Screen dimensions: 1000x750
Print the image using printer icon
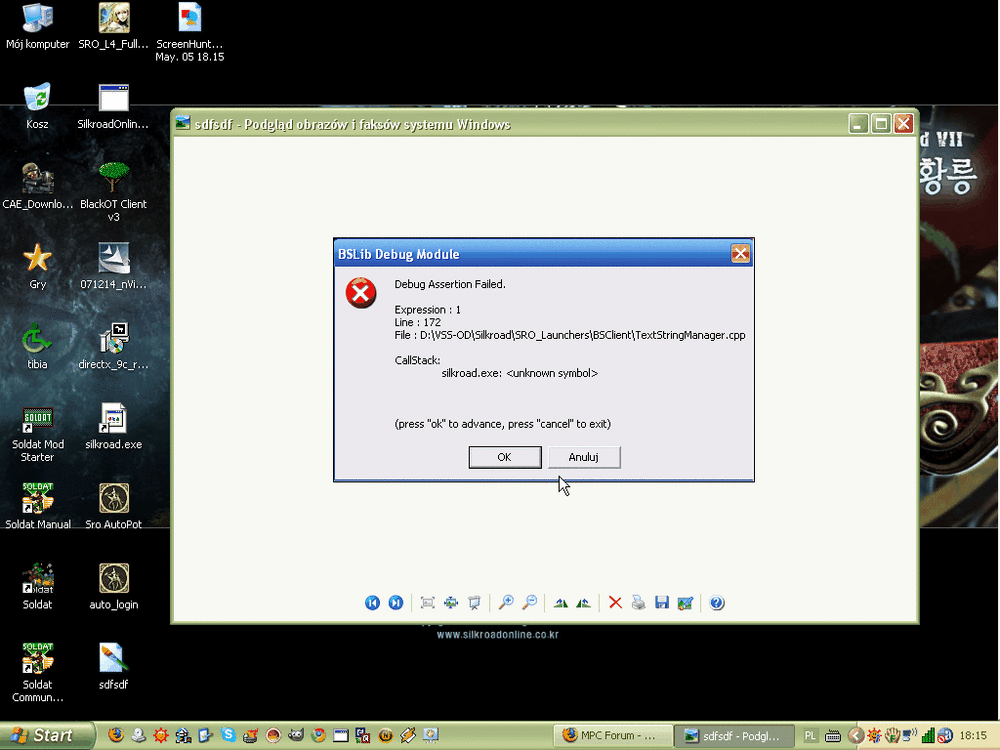coord(638,603)
